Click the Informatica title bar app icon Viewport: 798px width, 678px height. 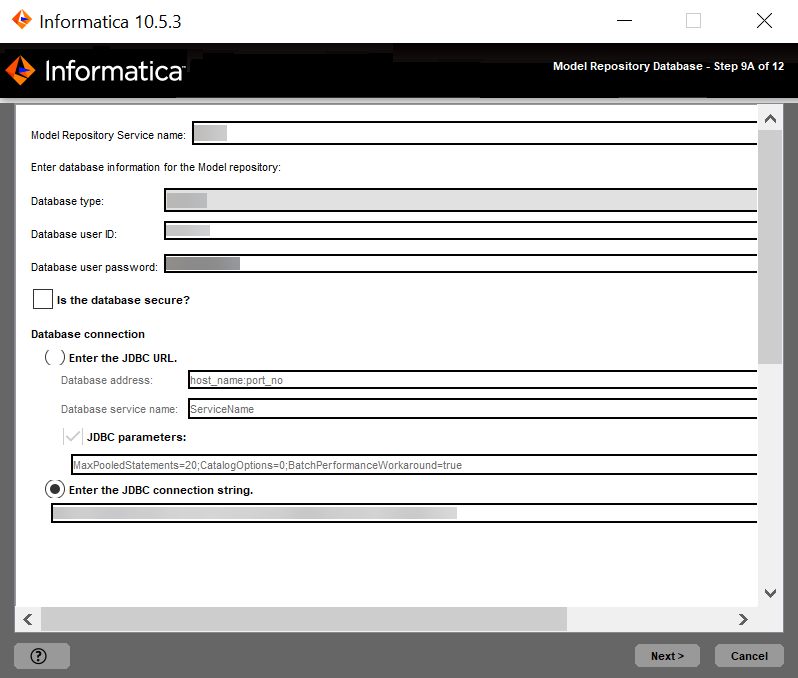click(x=22, y=20)
